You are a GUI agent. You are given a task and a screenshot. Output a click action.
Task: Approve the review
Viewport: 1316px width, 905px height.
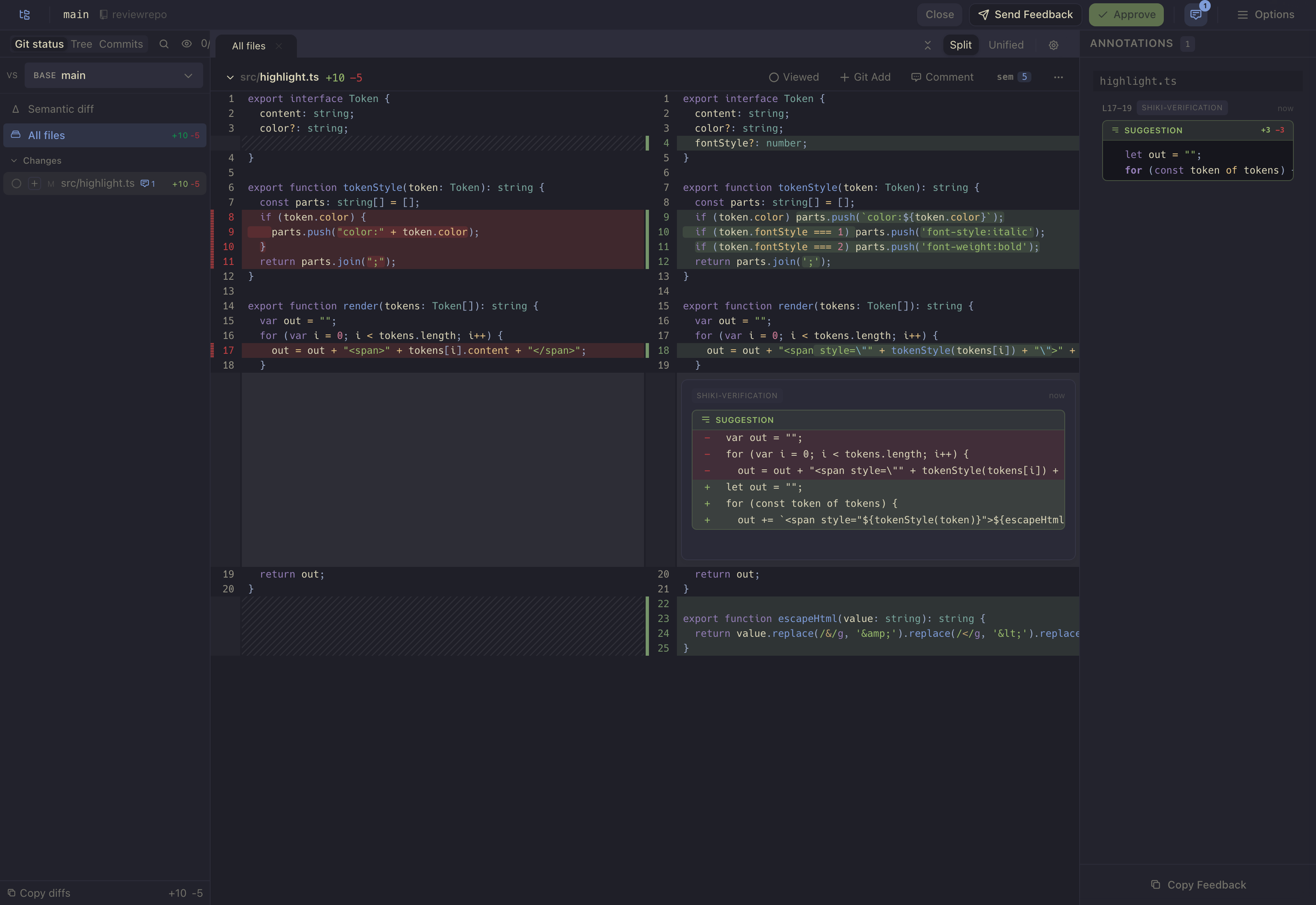click(1126, 15)
